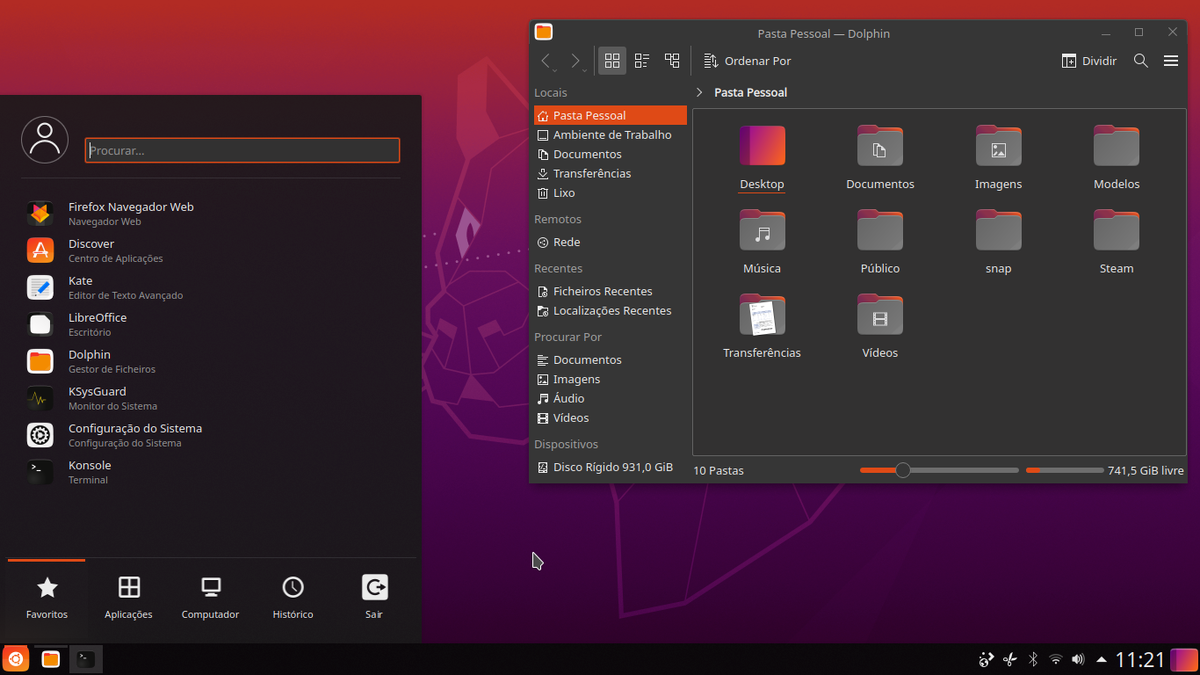Open Bluetooth settings from the tray

tap(1032, 659)
